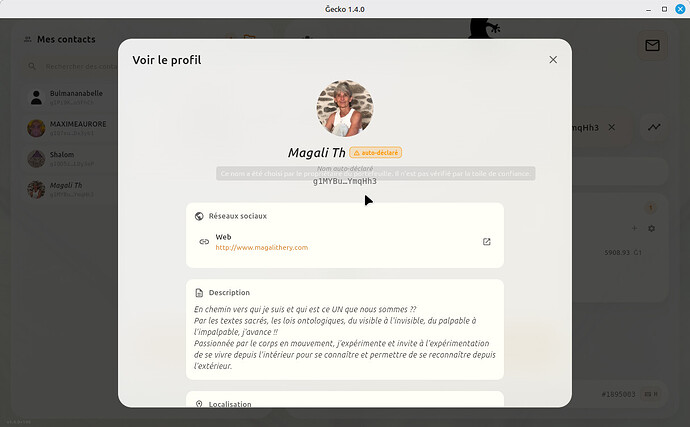The width and height of the screenshot is (690, 427).
Task: Click the orange notification badge 1
Action: [651, 208]
